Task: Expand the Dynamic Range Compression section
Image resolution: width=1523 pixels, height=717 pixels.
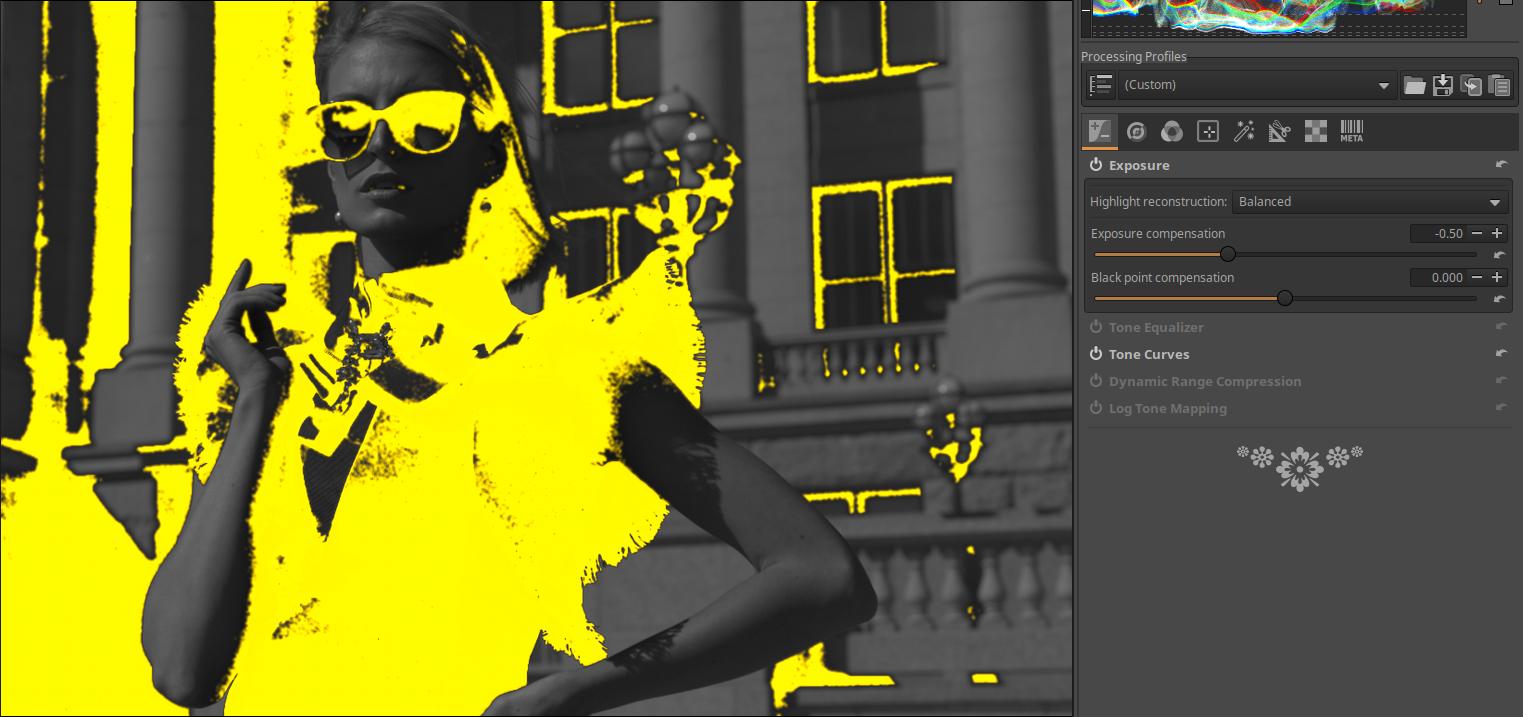Action: pos(1204,381)
